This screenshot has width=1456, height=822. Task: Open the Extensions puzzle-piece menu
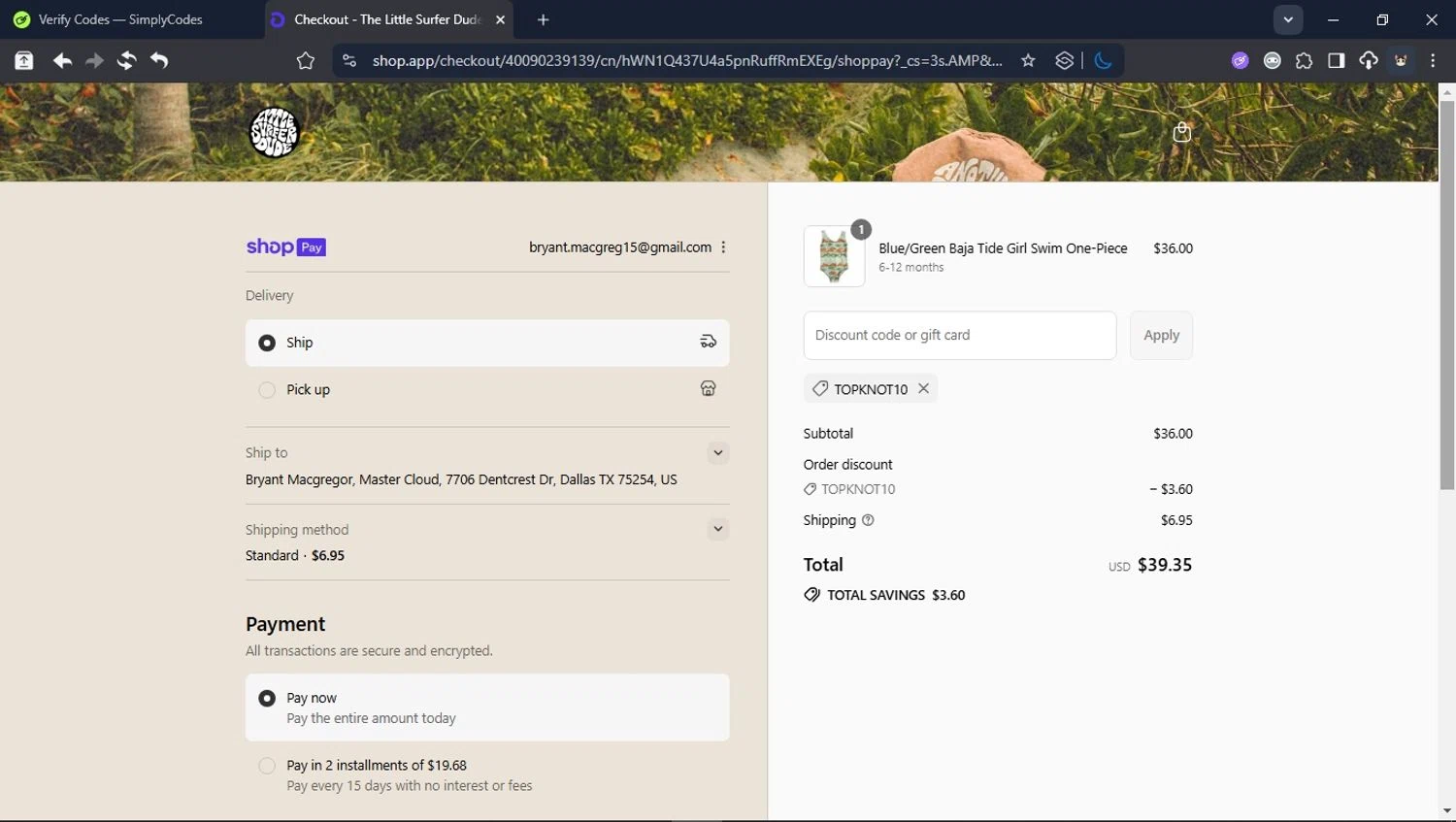1304,60
